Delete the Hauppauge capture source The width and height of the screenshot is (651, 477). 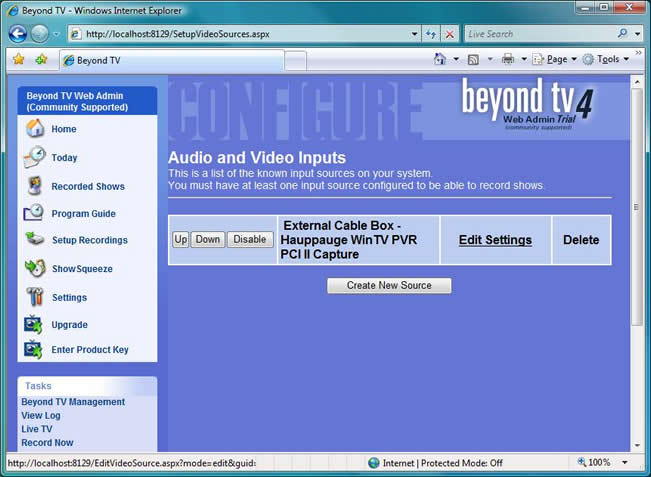581,240
